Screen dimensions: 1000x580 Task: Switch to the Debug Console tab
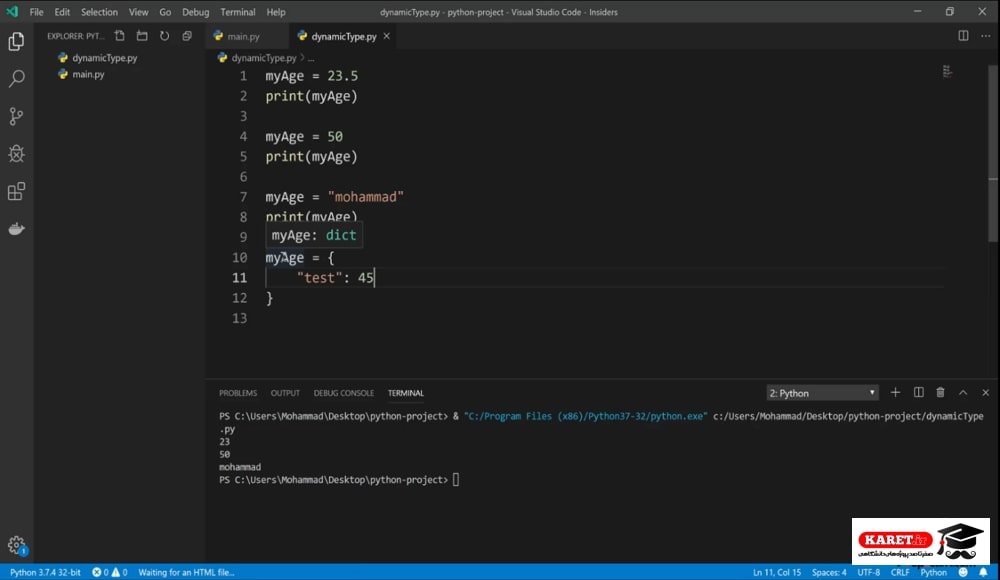point(344,393)
